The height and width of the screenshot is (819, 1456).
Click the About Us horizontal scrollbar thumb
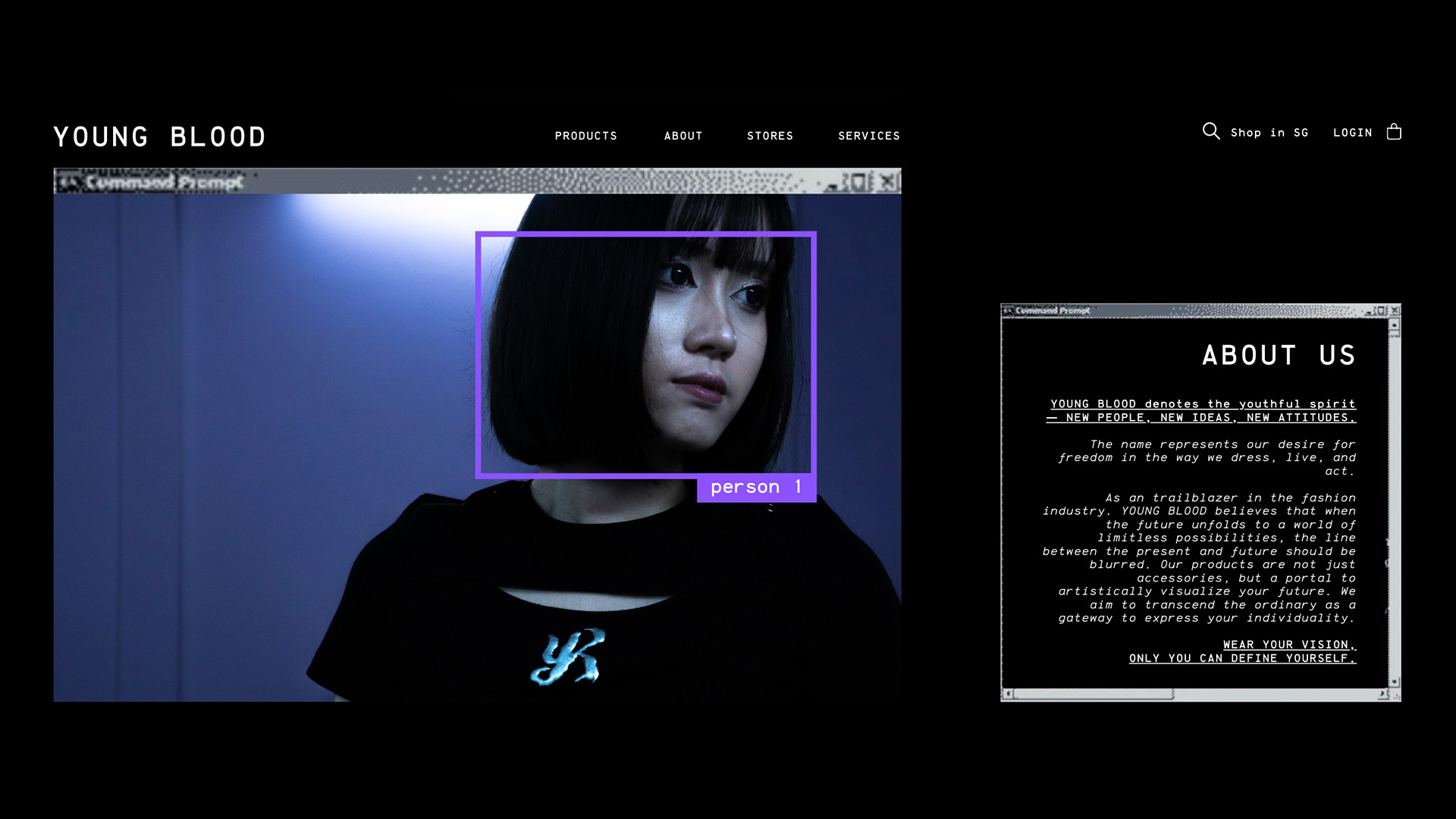(x=1094, y=694)
